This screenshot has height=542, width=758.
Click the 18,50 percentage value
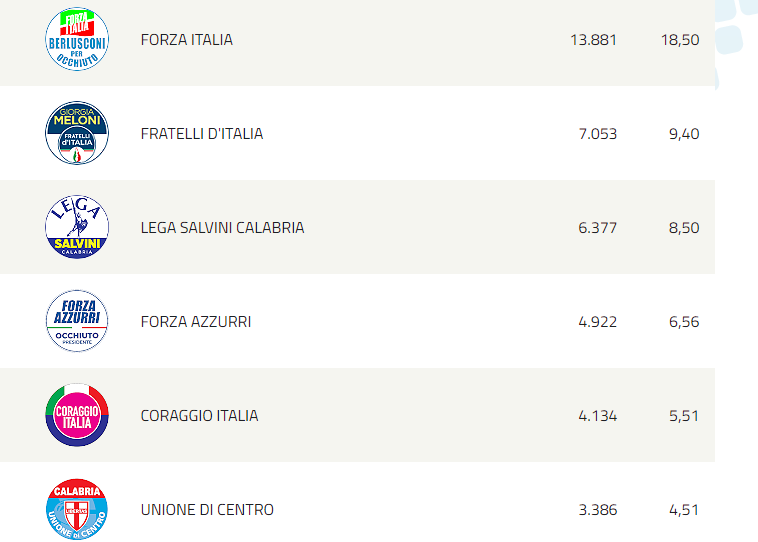pos(680,40)
